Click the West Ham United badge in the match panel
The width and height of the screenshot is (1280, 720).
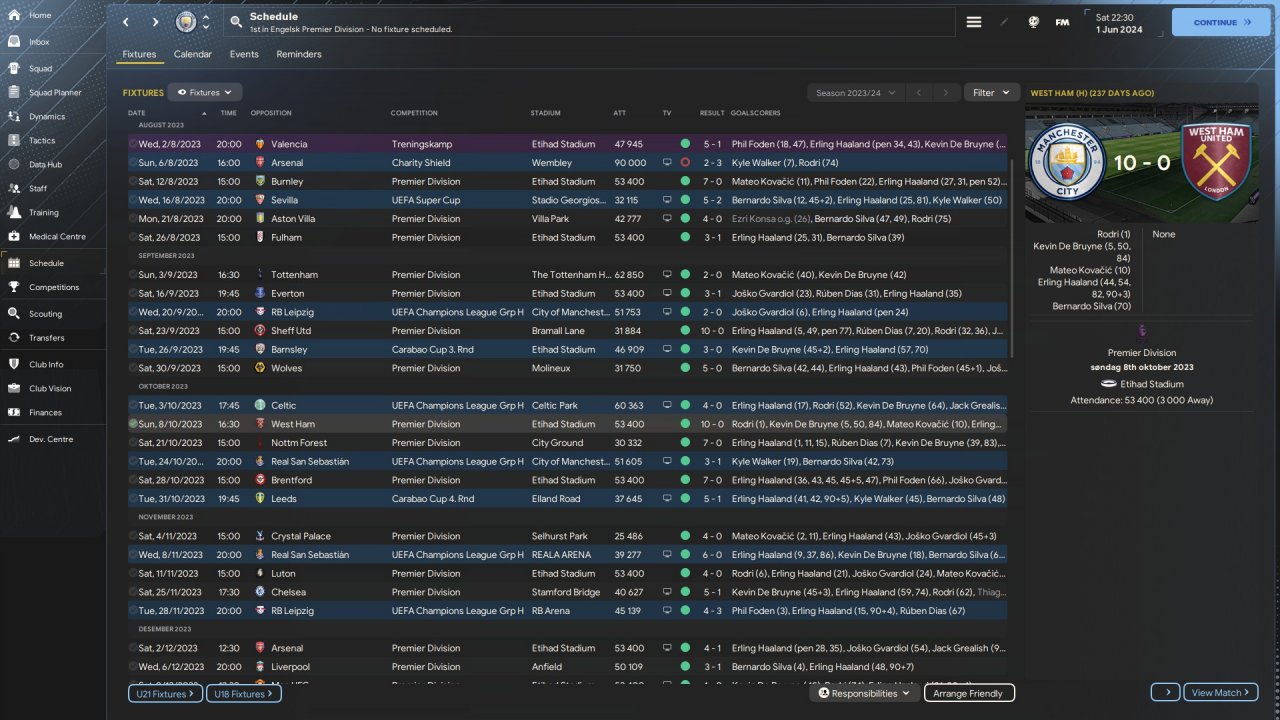(x=1217, y=162)
